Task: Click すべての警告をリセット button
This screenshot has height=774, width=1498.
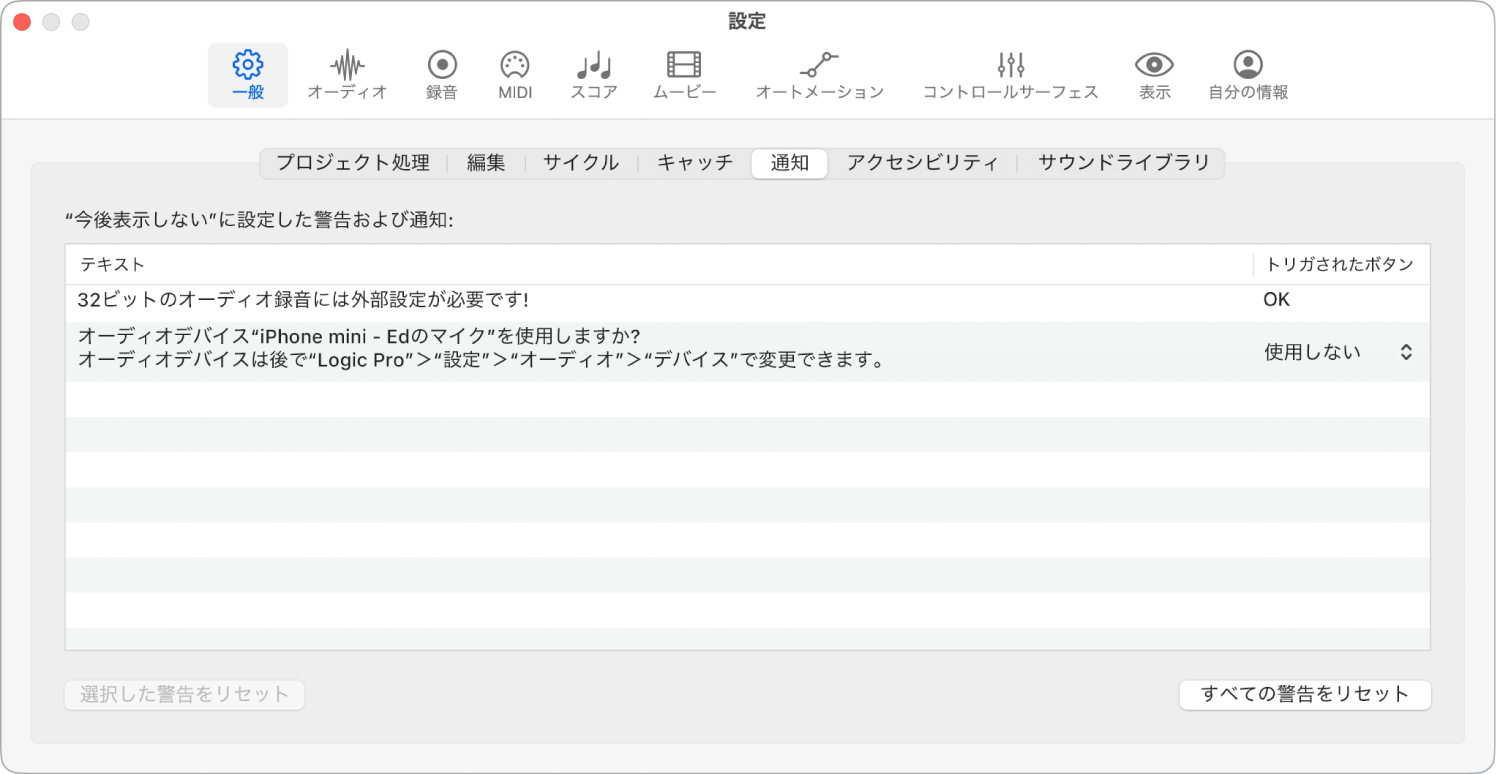Action: 1305,695
